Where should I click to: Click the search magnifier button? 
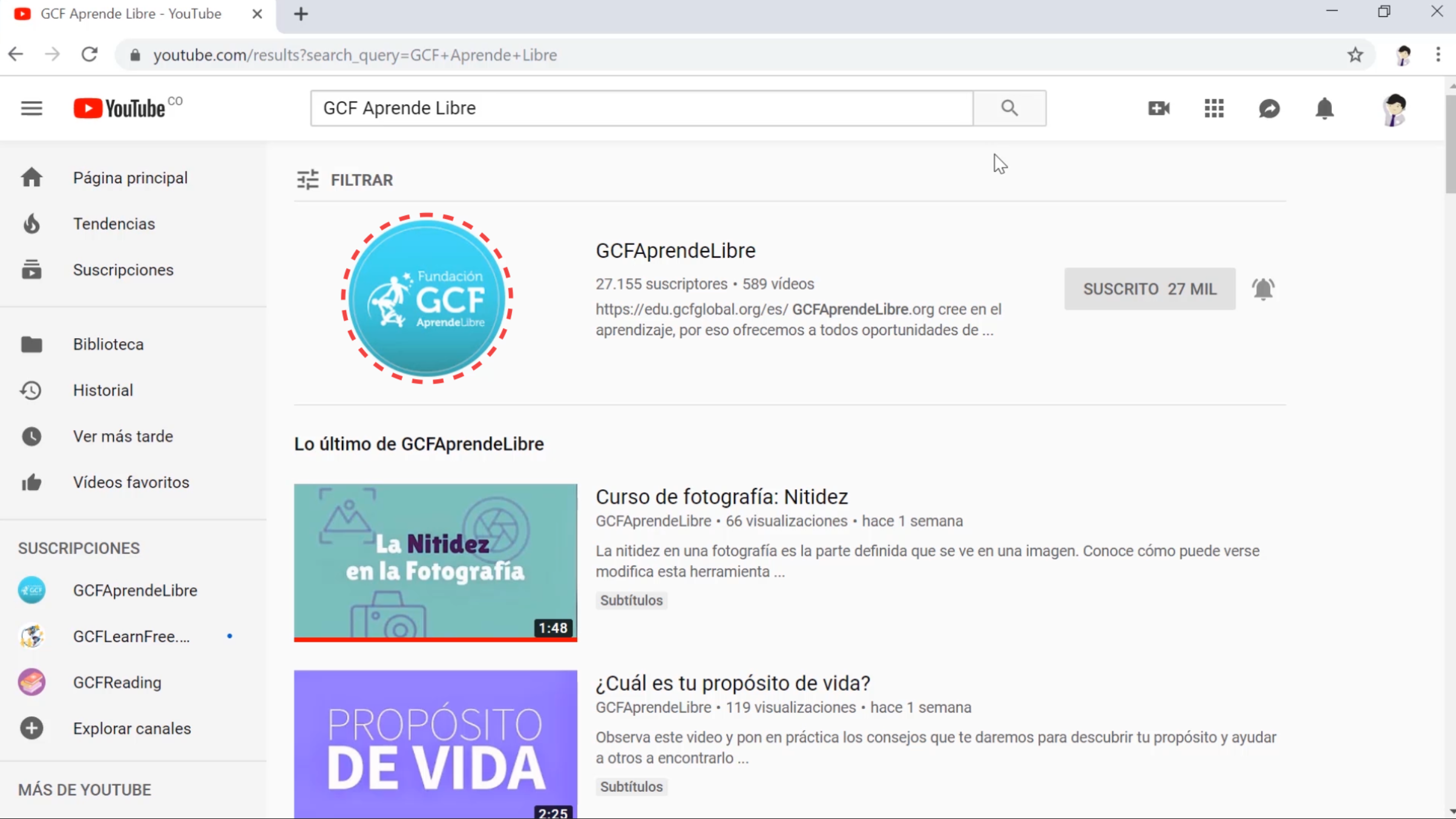(1009, 108)
